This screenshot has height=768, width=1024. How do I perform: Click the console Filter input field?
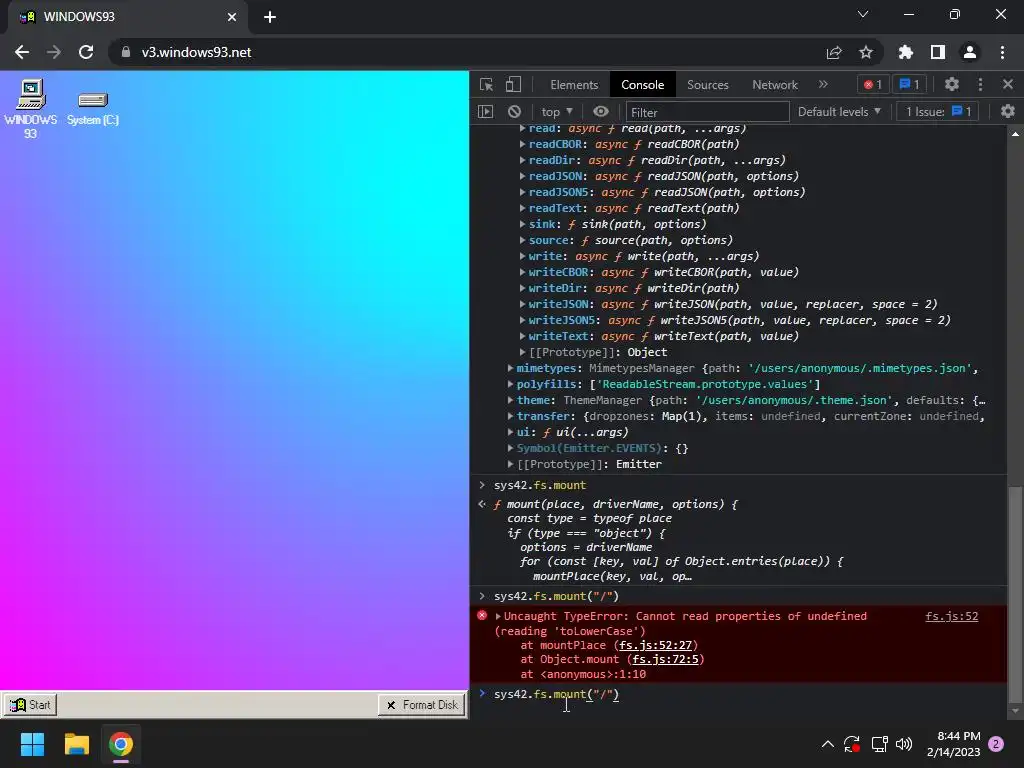pos(707,112)
